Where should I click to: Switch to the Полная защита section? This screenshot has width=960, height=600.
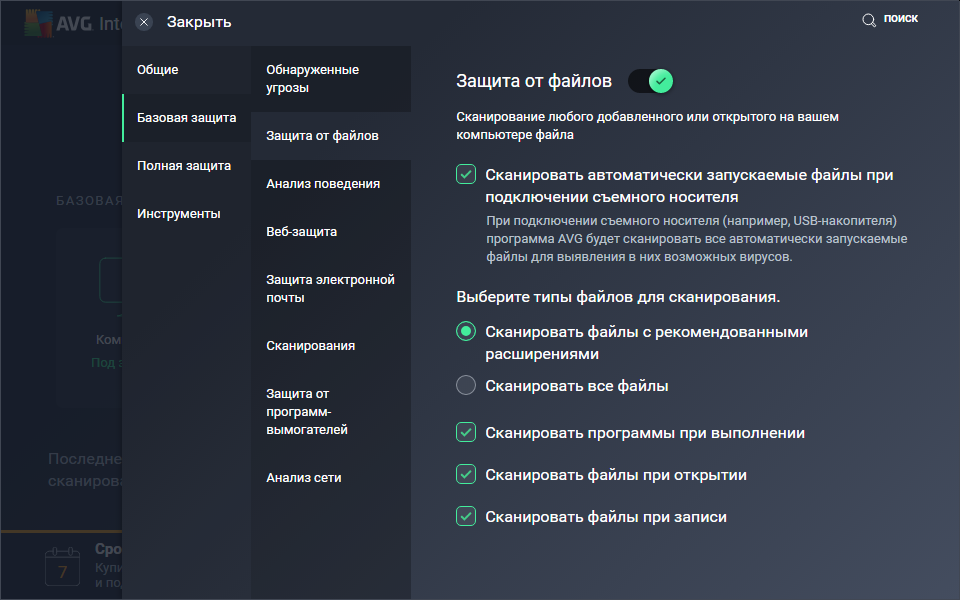tap(184, 166)
